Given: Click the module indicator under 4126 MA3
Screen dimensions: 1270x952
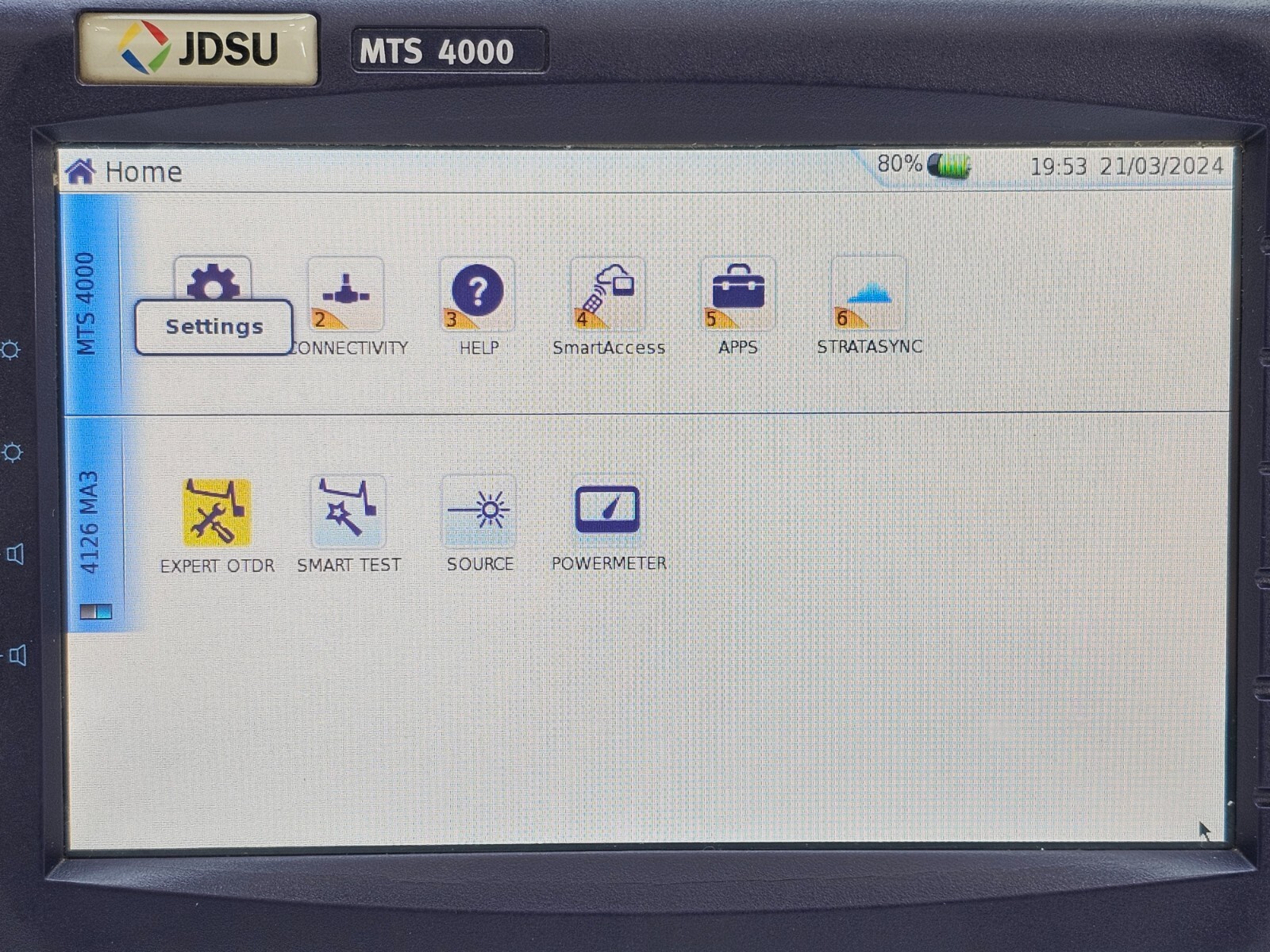Looking at the screenshot, I should point(96,612).
